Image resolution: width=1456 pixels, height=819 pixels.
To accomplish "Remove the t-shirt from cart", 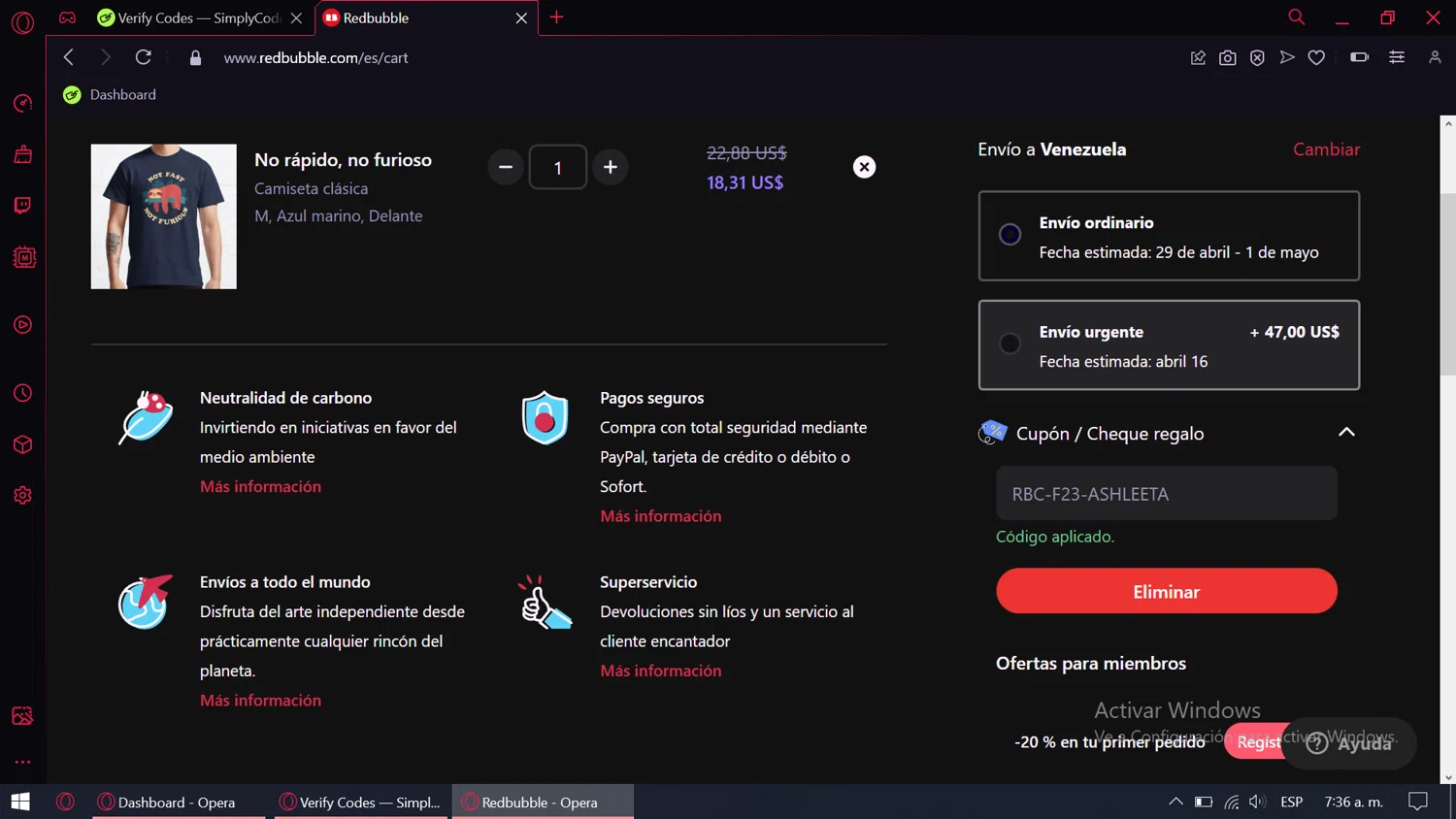I will (864, 167).
